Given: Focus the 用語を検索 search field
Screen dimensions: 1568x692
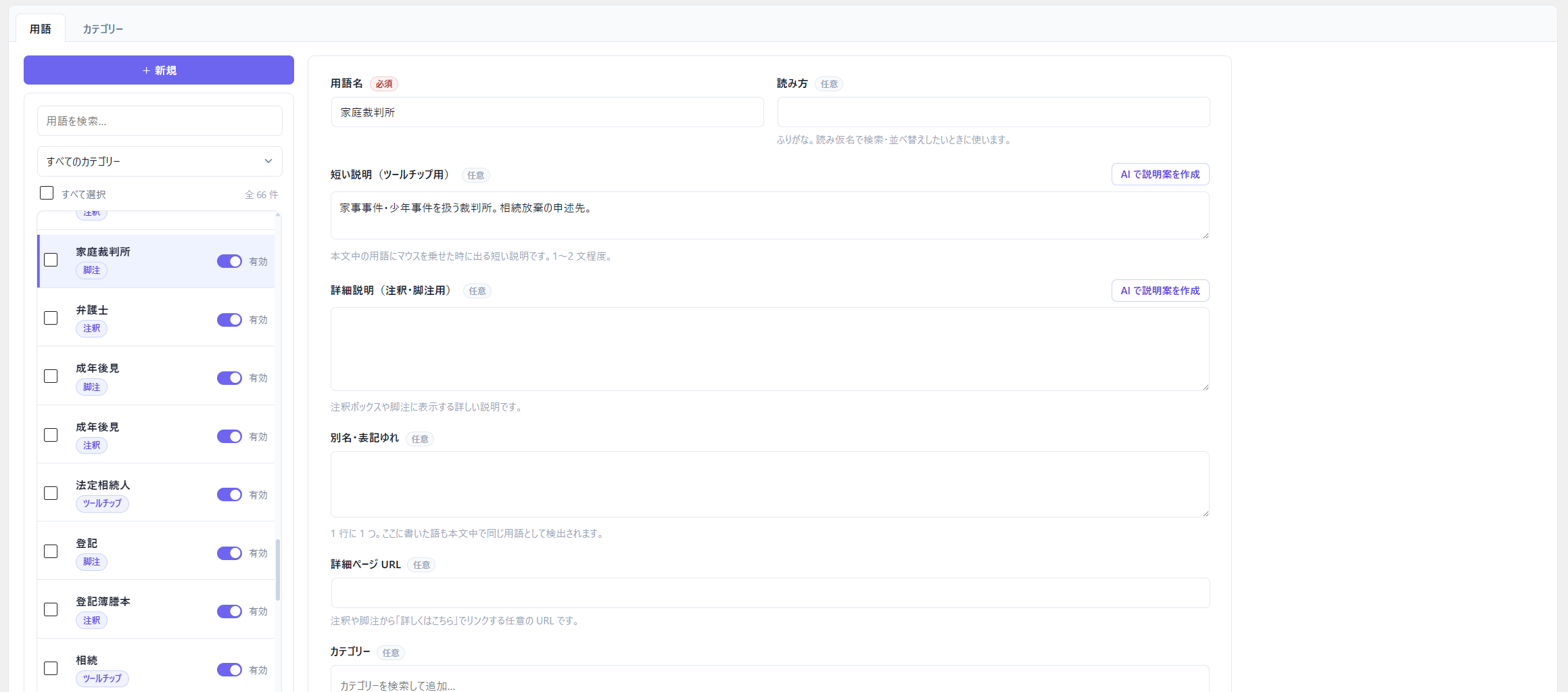Looking at the screenshot, I should point(160,121).
